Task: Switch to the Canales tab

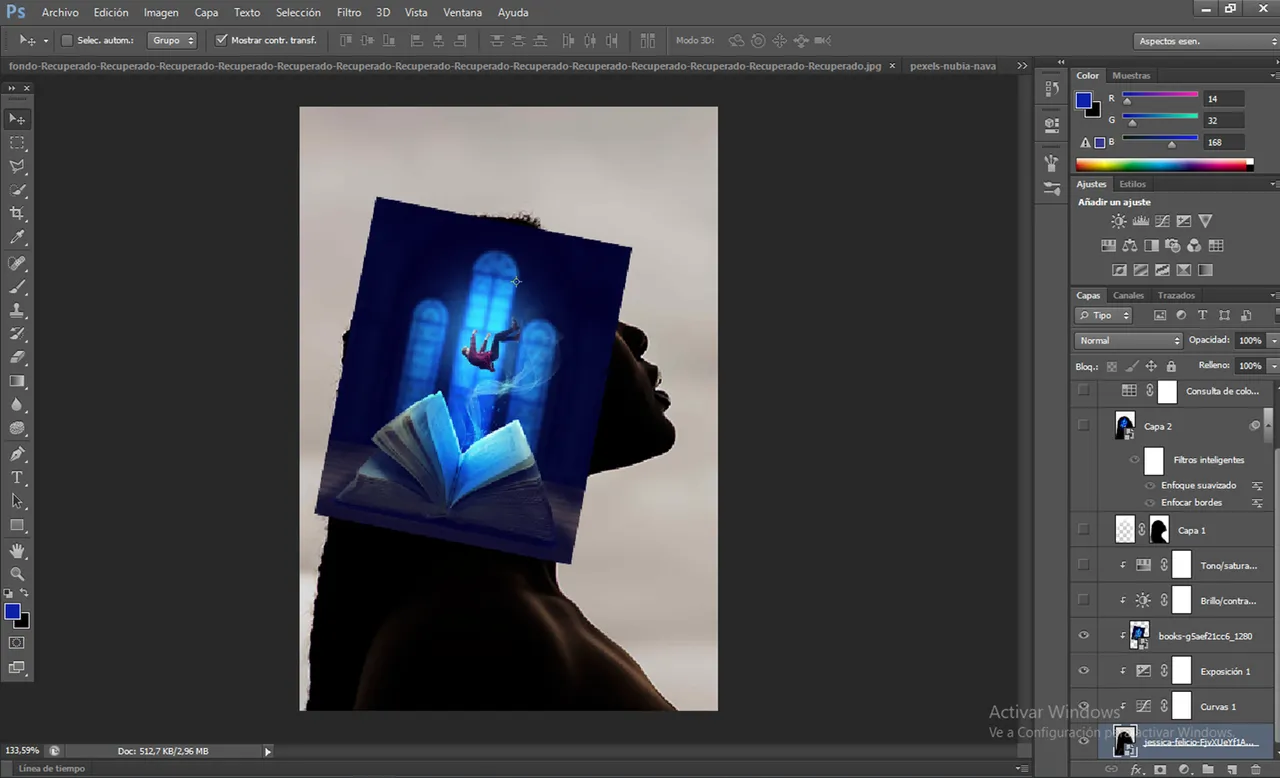Action: [x=1128, y=296]
